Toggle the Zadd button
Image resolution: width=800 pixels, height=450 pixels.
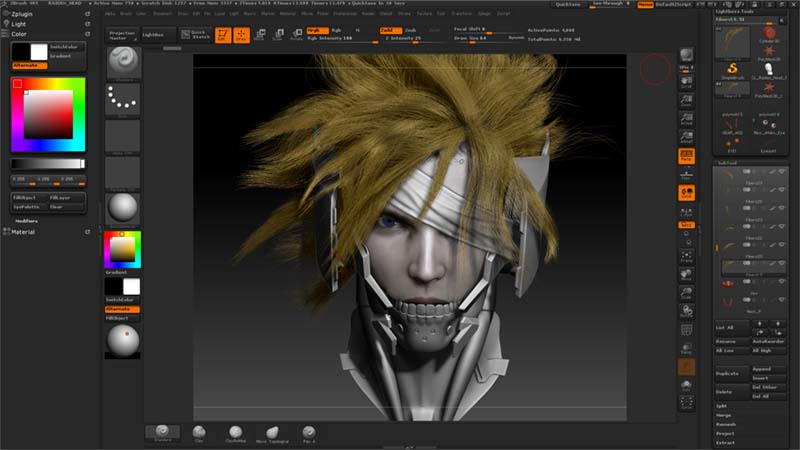coord(390,31)
